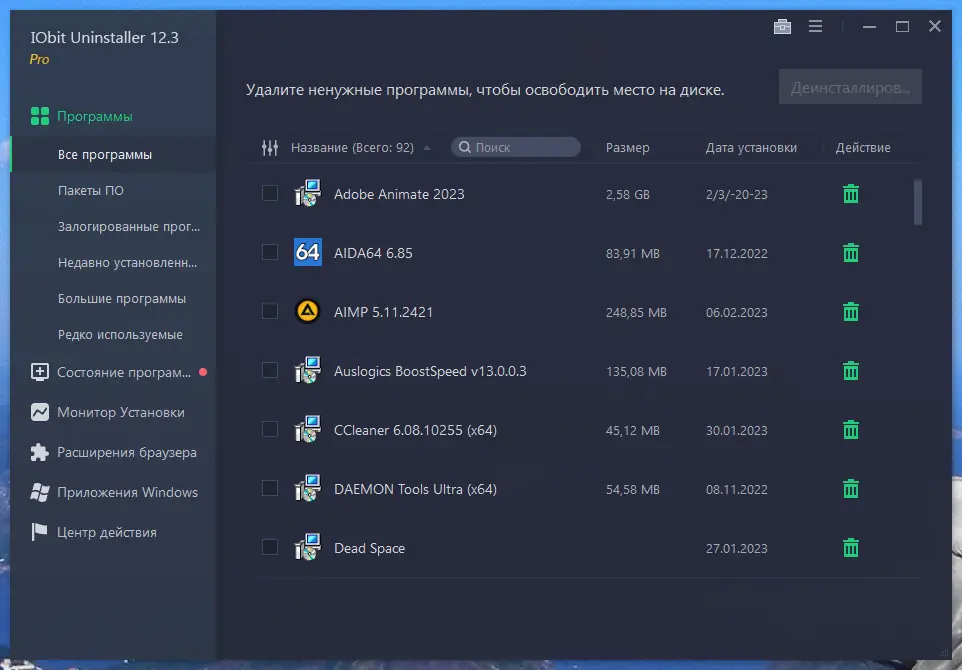The height and width of the screenshot is (670, 962).
Task: Click the Dead Space installer icon
Action: tap(308, 547)
